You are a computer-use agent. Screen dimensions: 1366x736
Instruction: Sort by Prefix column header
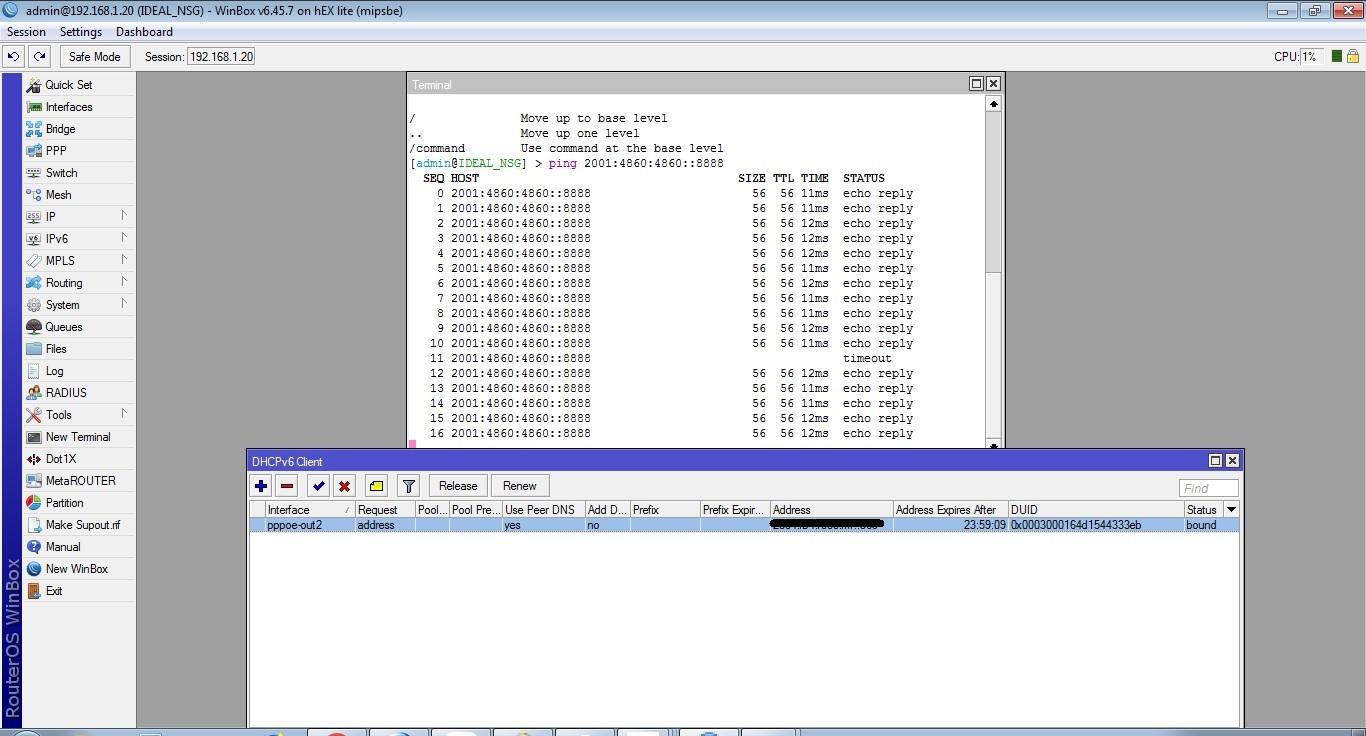tap(664, 510)
